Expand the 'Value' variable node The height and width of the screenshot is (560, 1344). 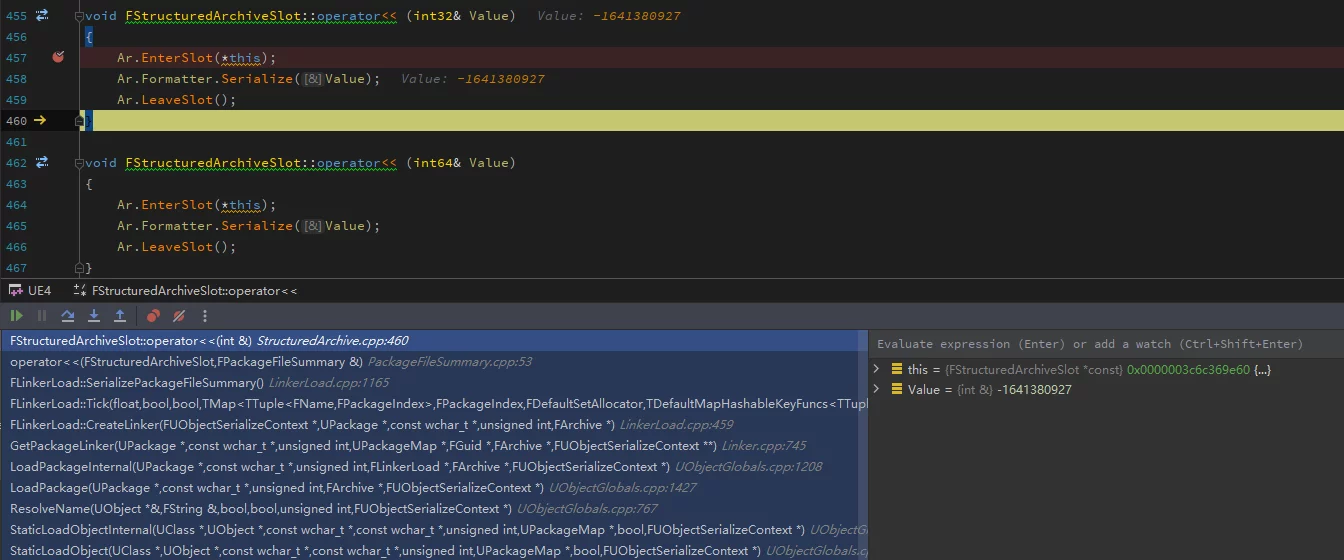[877, 389]
